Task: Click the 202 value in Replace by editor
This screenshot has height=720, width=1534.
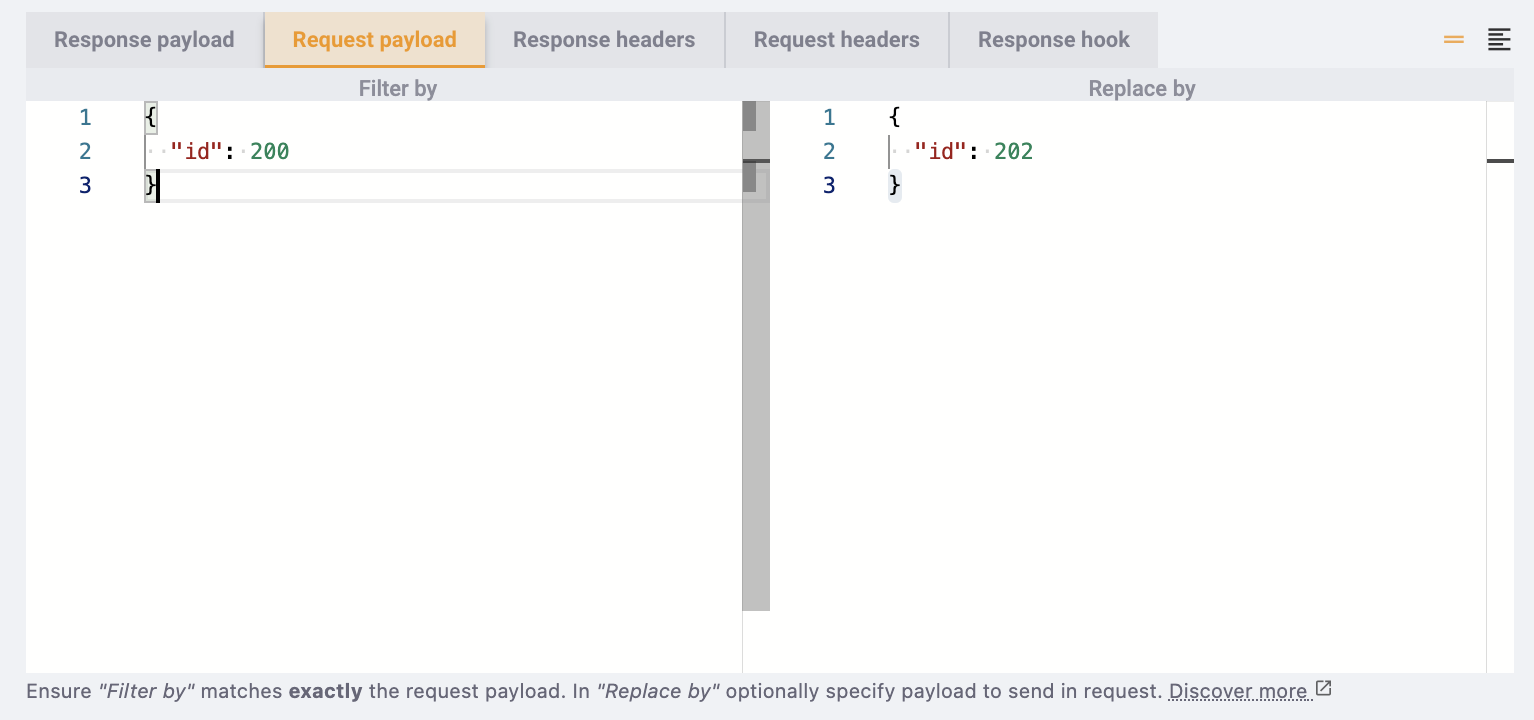Action: tap(1013, 152)
